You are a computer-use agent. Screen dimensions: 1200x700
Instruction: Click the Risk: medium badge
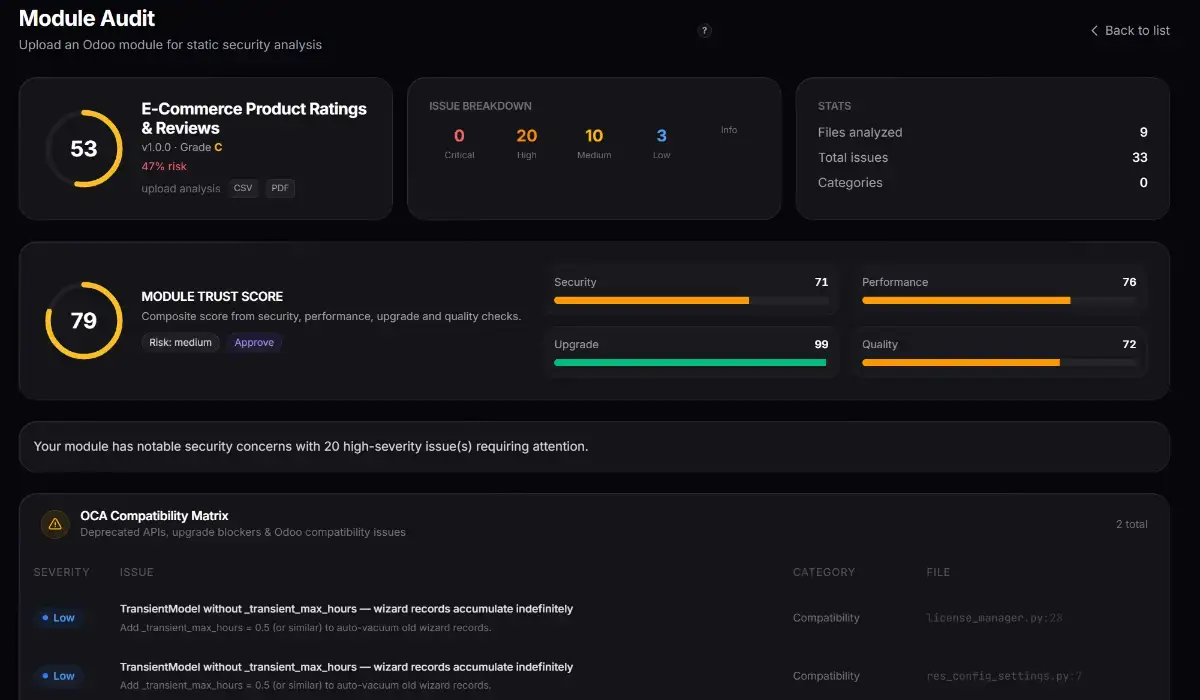coord(180,342)
